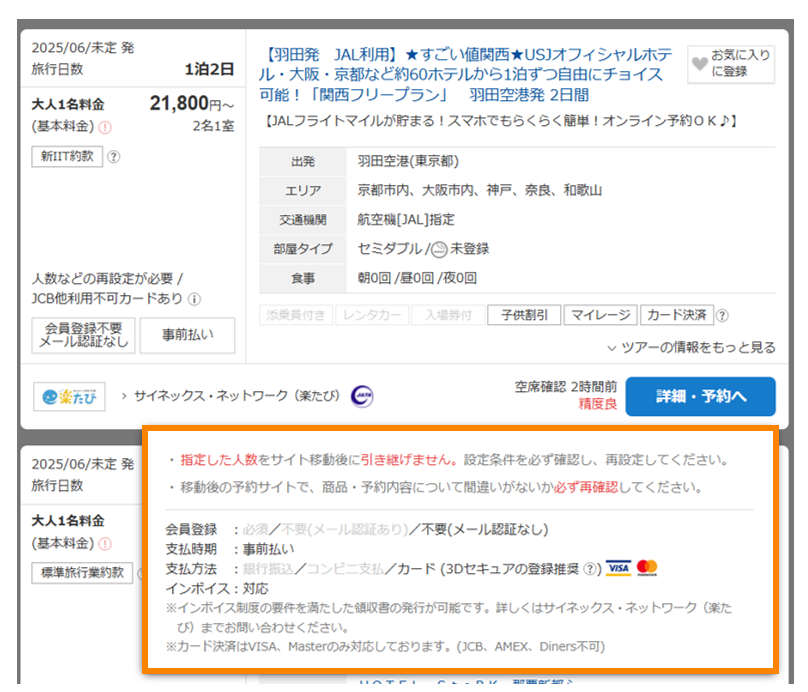Screen dimensions: 808x692
Task: Click red info icon beside 基本料金 in first card
Action: pos(105,127)
